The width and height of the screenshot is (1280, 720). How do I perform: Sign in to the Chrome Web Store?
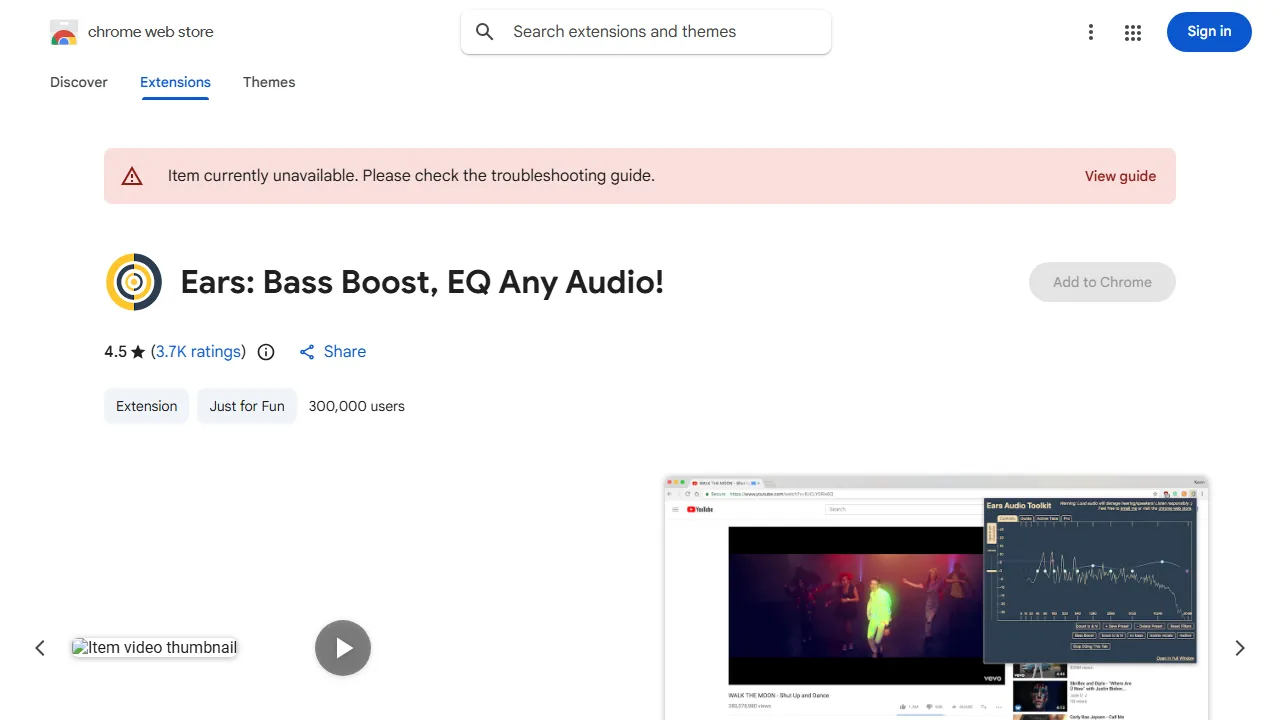tap(1209, 32)
